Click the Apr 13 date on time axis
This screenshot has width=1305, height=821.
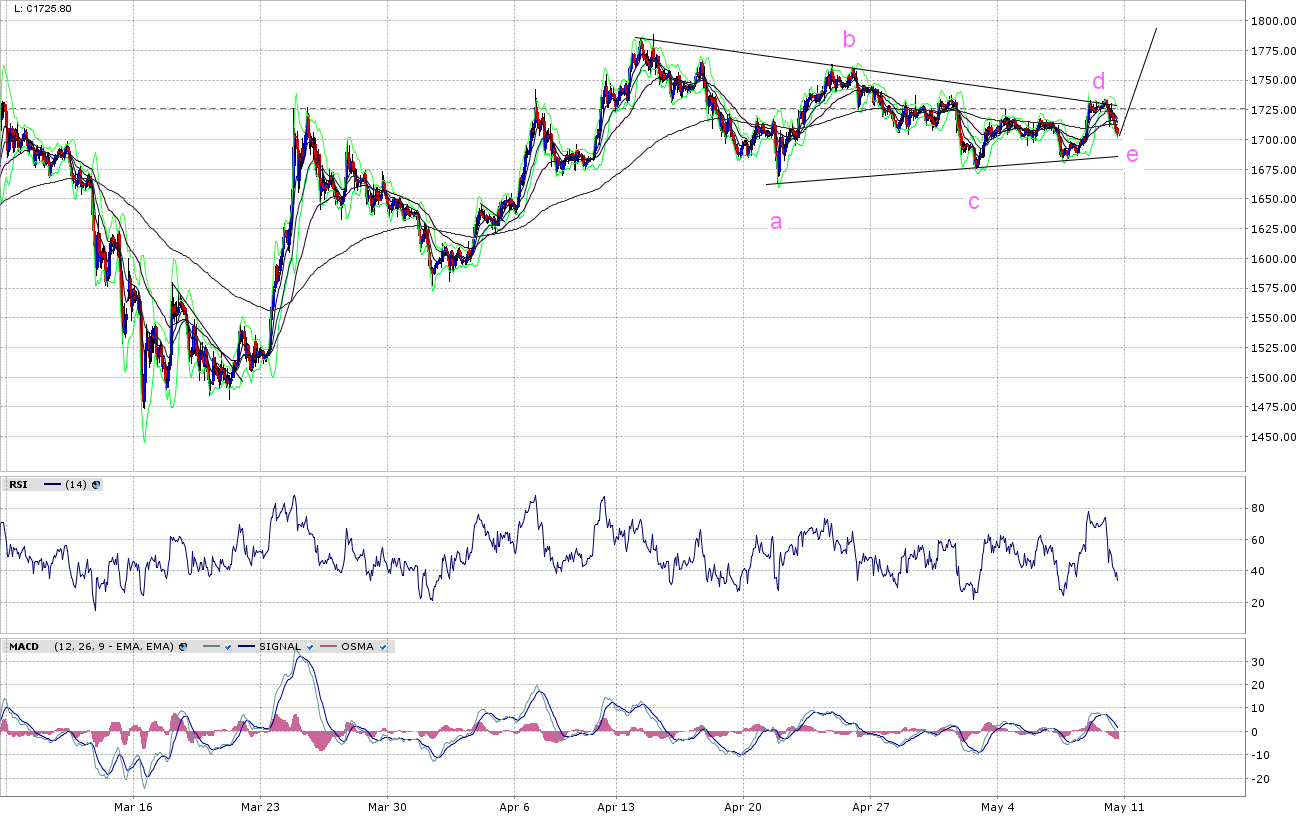(x=616, y=807)
